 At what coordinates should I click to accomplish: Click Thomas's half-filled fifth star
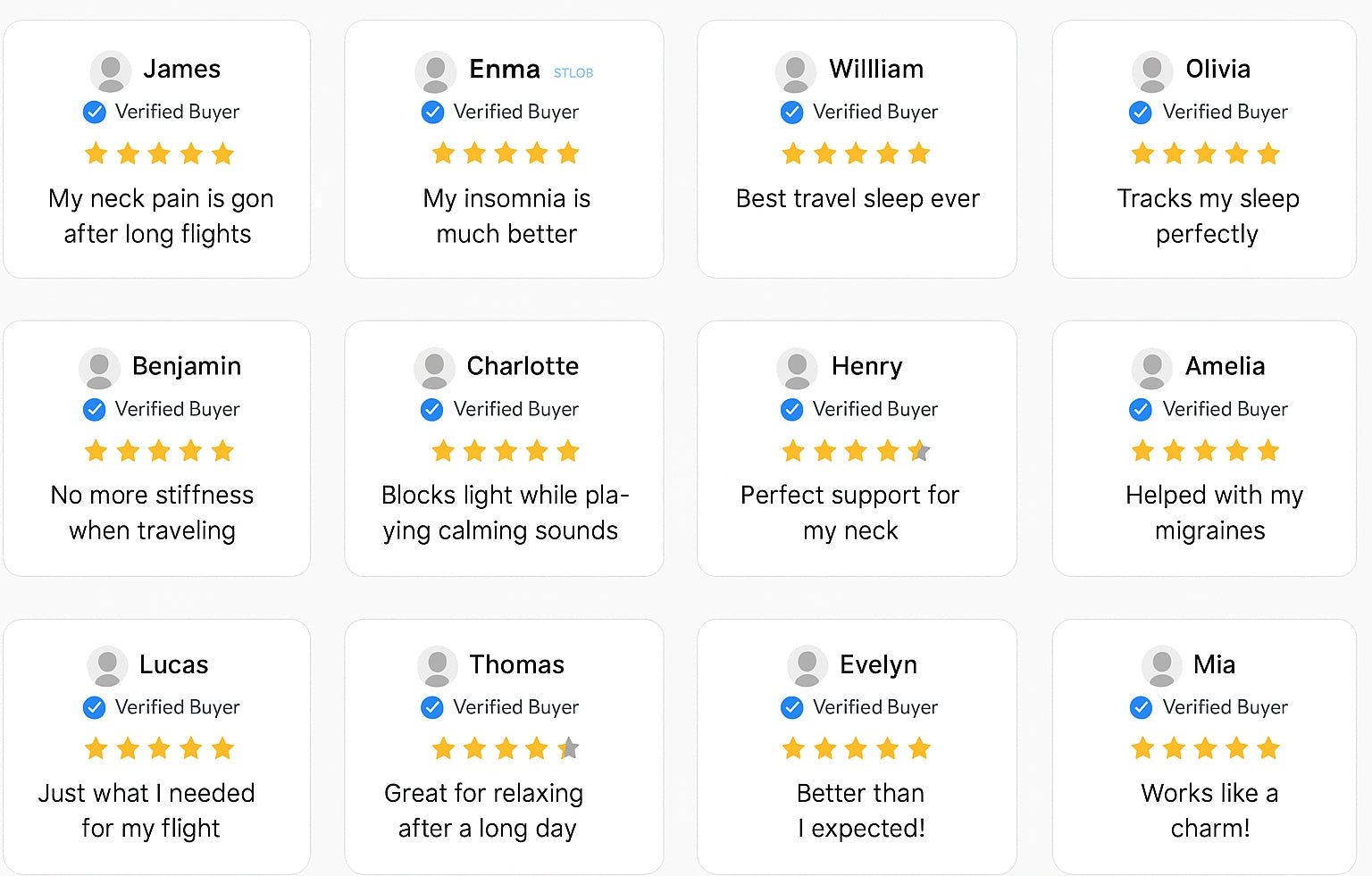pos(568,748)
